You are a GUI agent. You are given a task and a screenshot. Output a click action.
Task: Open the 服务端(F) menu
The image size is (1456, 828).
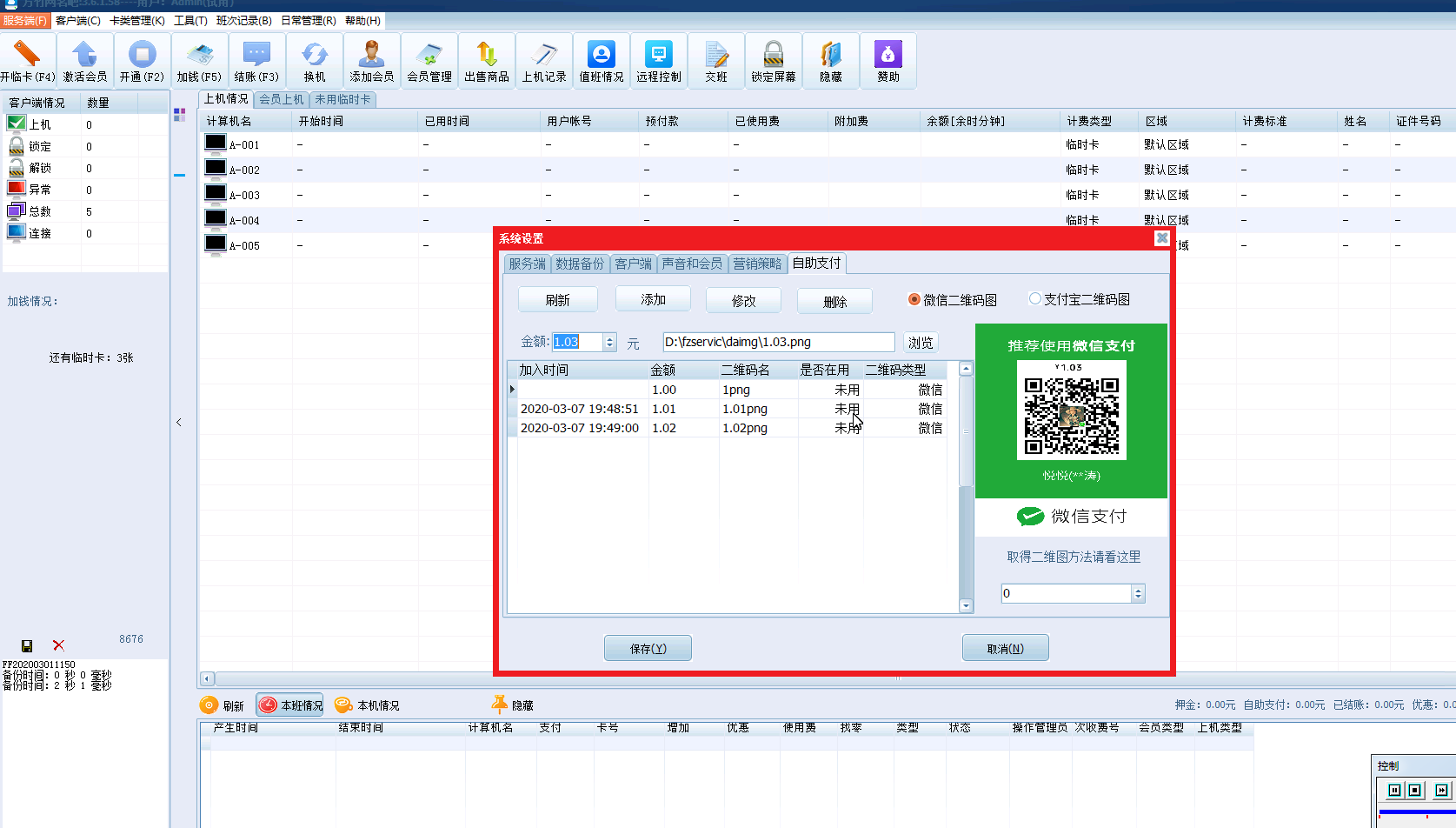click(x=24, y=20)
